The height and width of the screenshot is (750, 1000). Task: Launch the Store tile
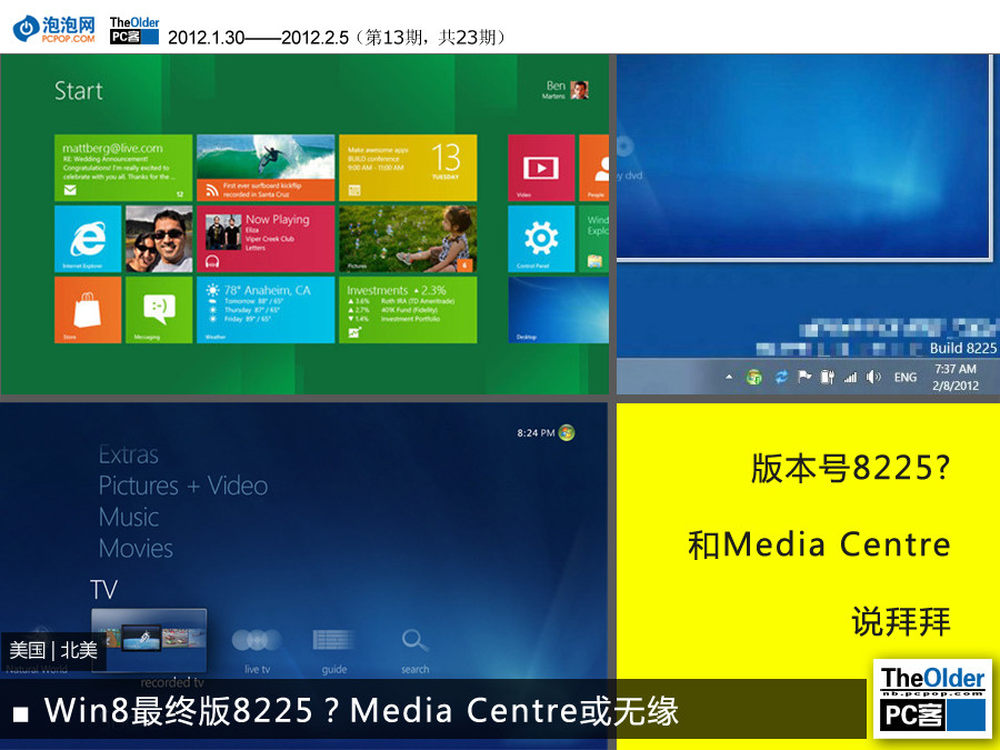pyautogui.click(x=87, y=309)
